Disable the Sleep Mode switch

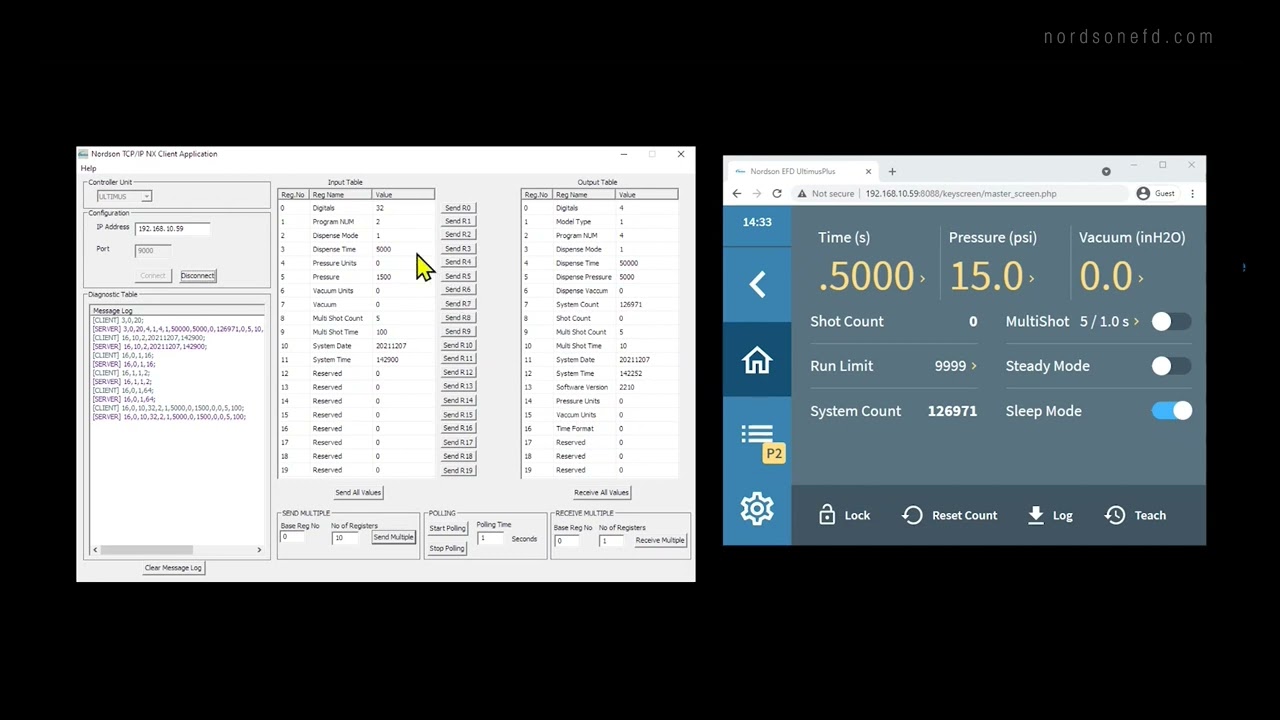coord(1171,411)
